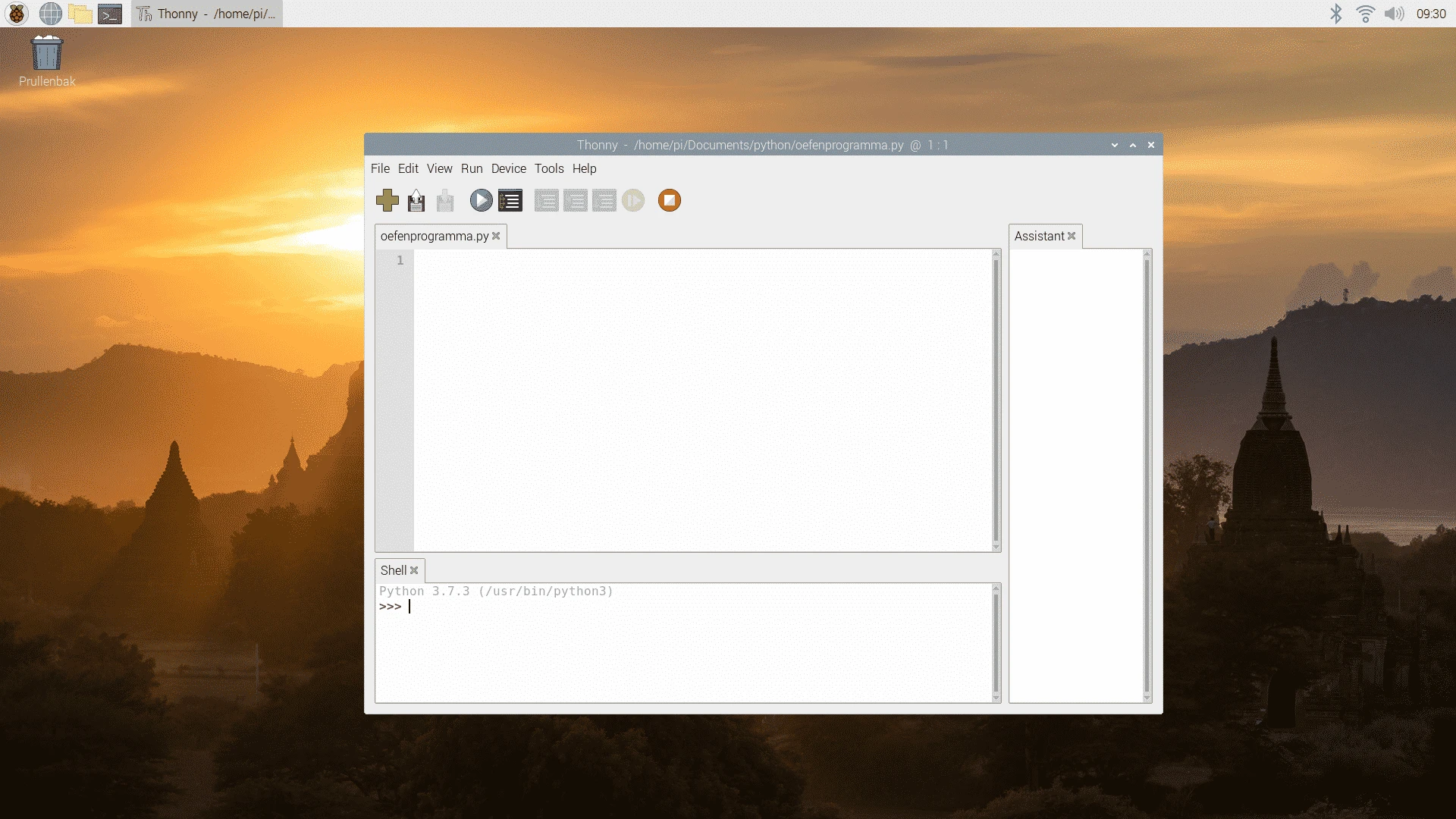Run the current script
Image resolution: width=1456 pixels, height=819 pixels.
481,200
